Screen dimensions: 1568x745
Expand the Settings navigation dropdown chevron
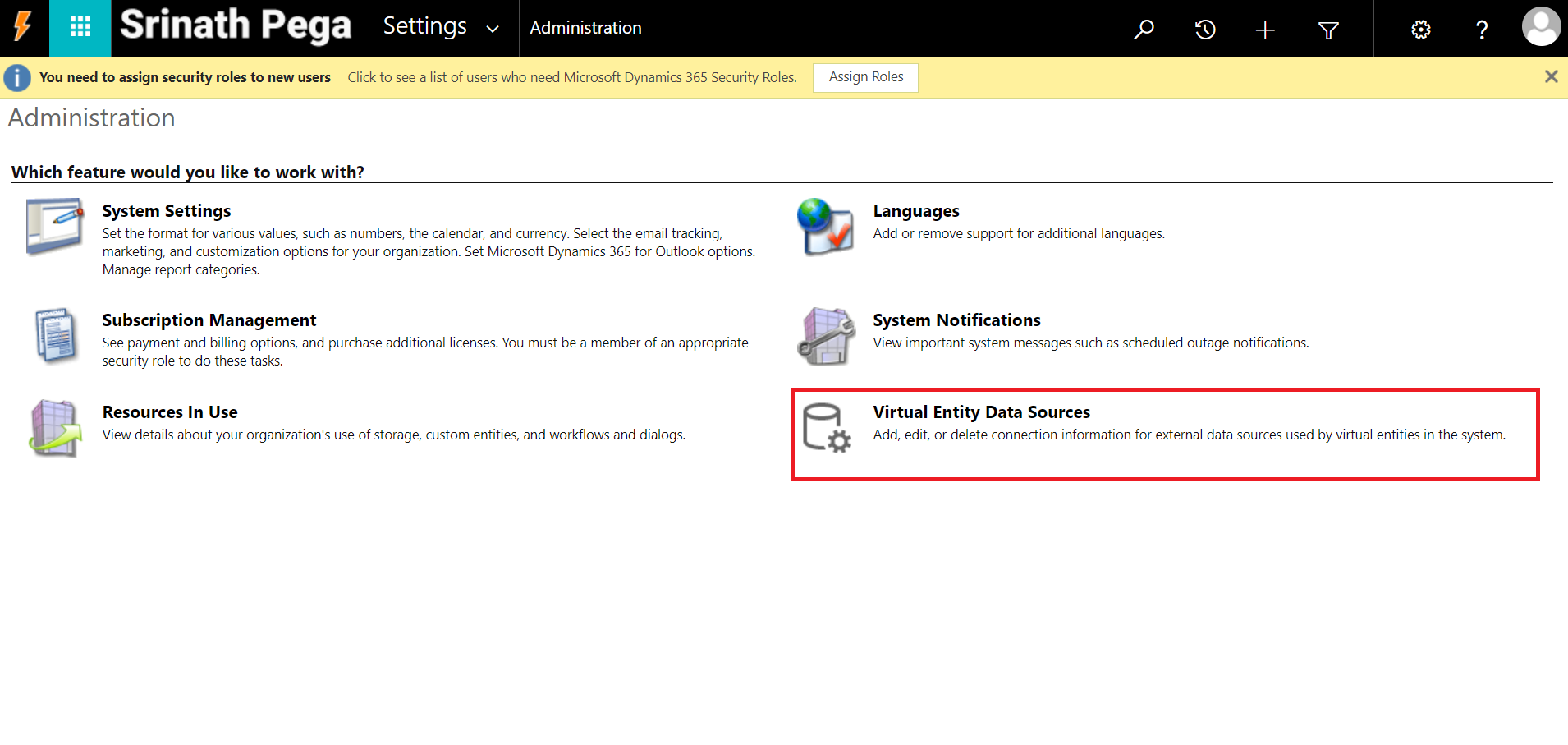point(493,30)
